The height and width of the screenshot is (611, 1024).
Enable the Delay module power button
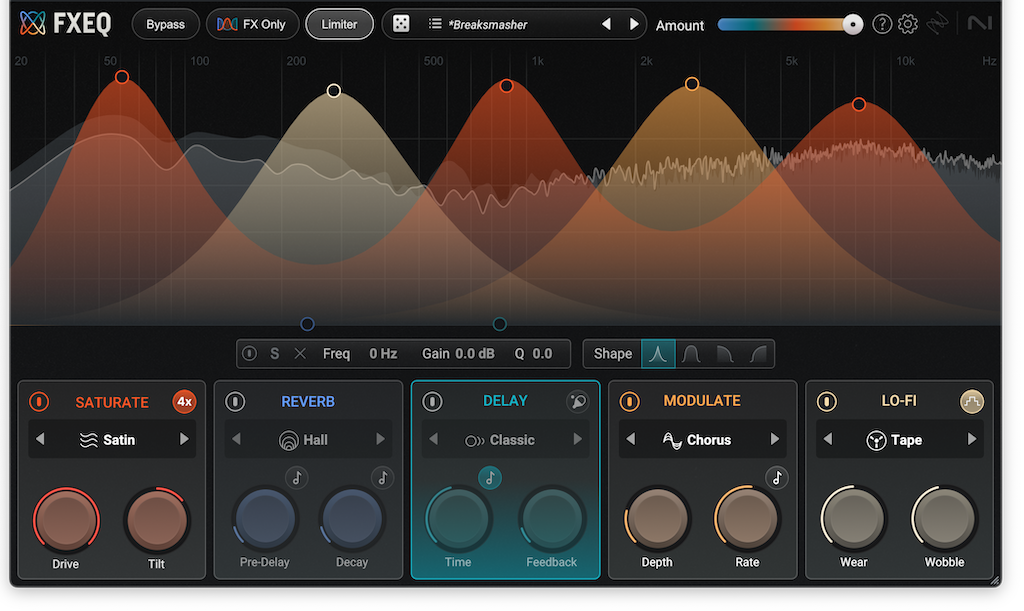432,401
